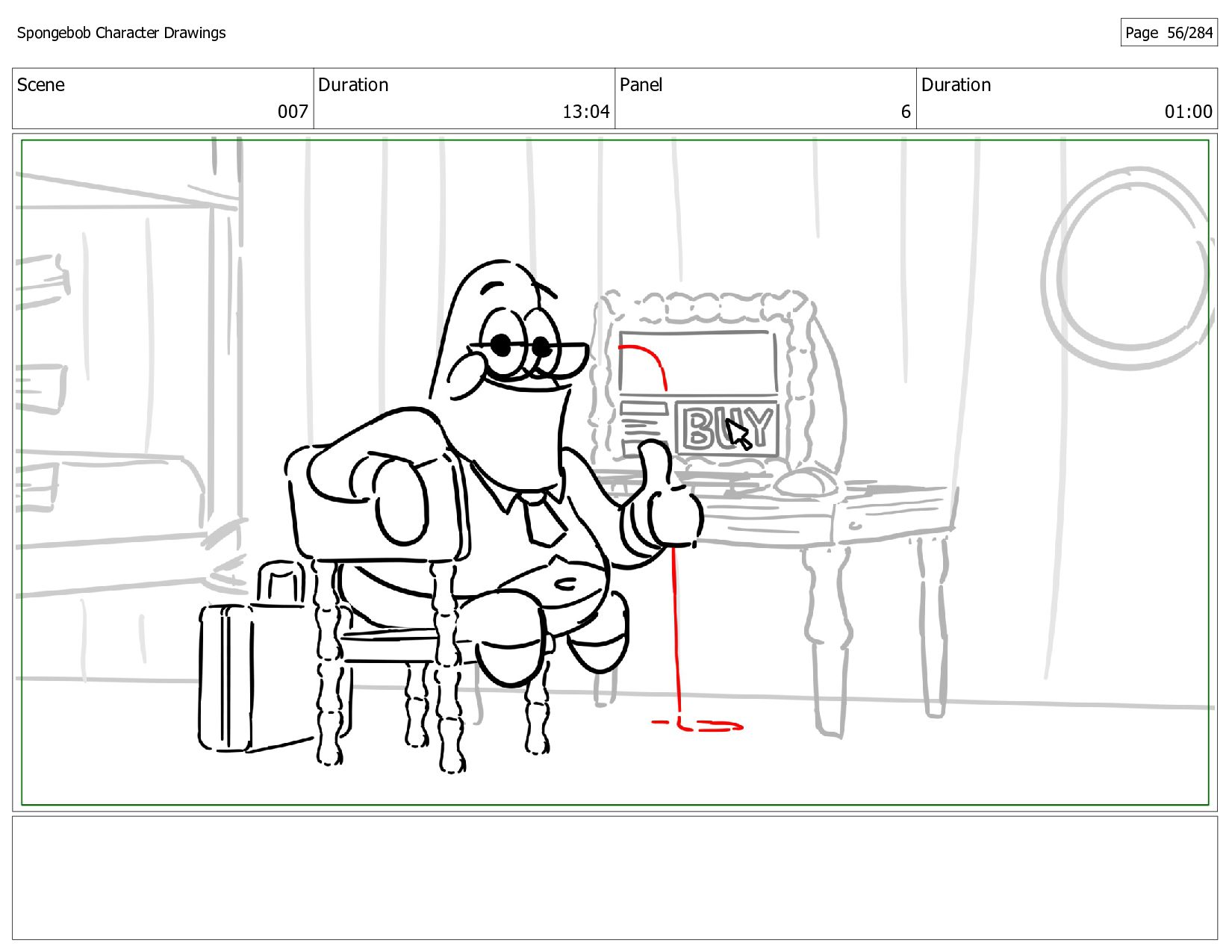1232x952 pixels.
Task: Click the 'Spongebob Character Drawings' title text
Action: tap(121, 33)
